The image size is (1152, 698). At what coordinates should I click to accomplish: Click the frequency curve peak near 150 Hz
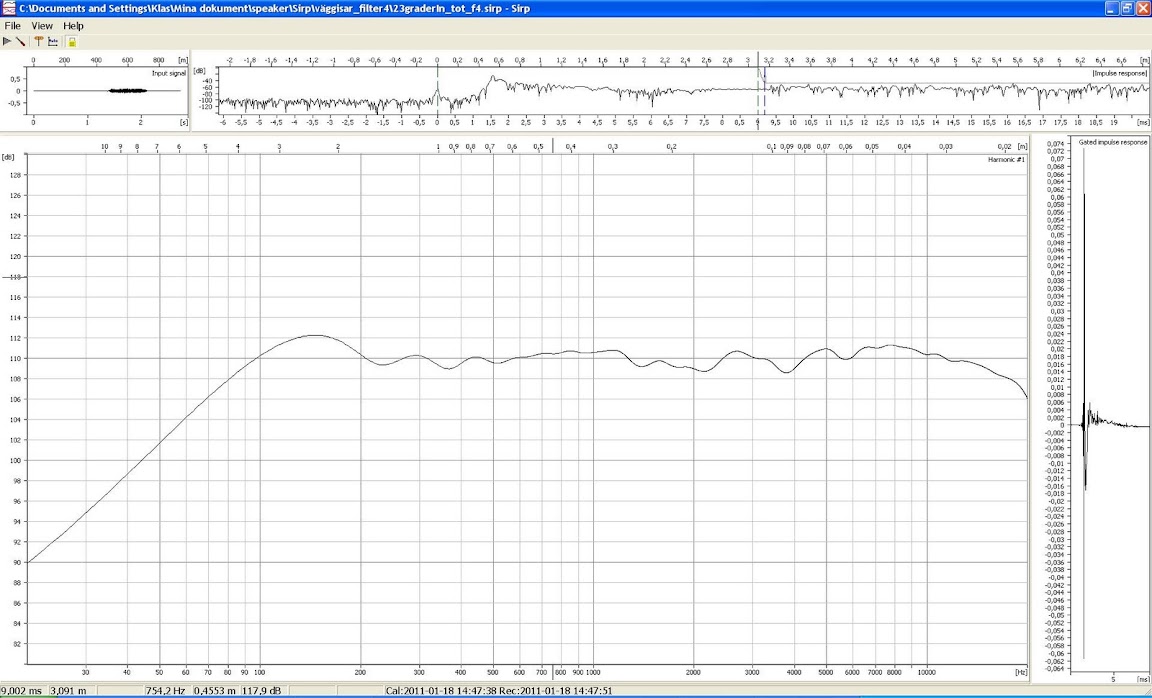[314, 336]
